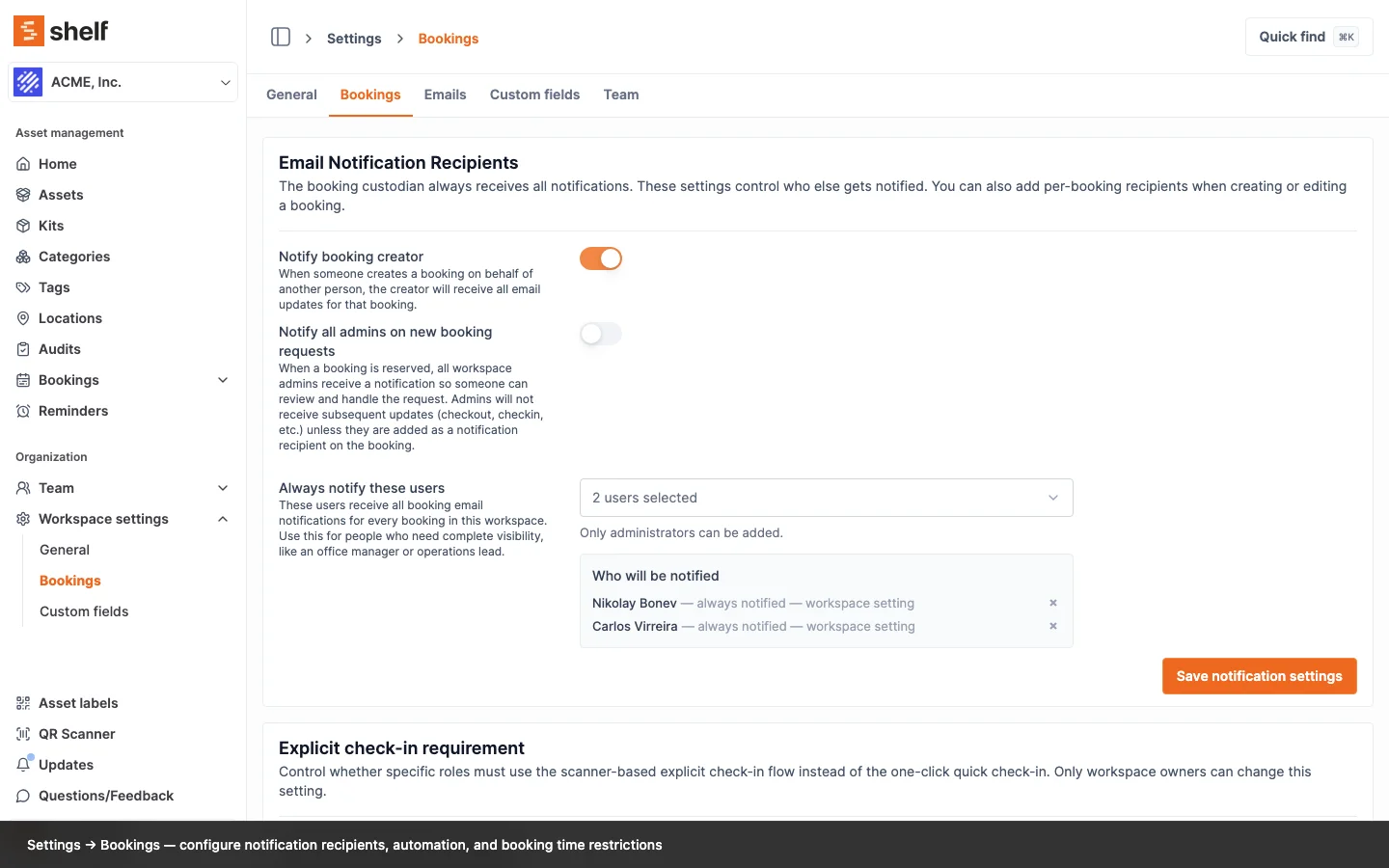Open the ACME, Inc. workspace switcher
Image resolution: width=1389 pixels, height=868 pixels.
(x=123, y=82)
